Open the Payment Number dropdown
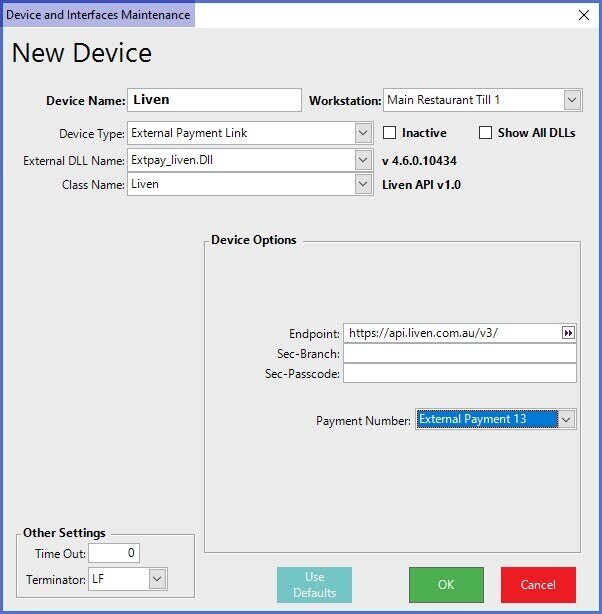Image resolution: width=602 pixels, height=614 pixels. pyautogui.click(x=566, y=420)
